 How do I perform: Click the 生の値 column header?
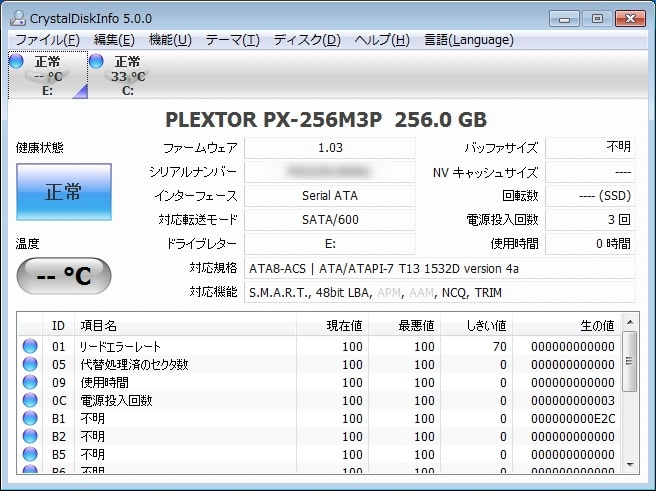(597, 325)
